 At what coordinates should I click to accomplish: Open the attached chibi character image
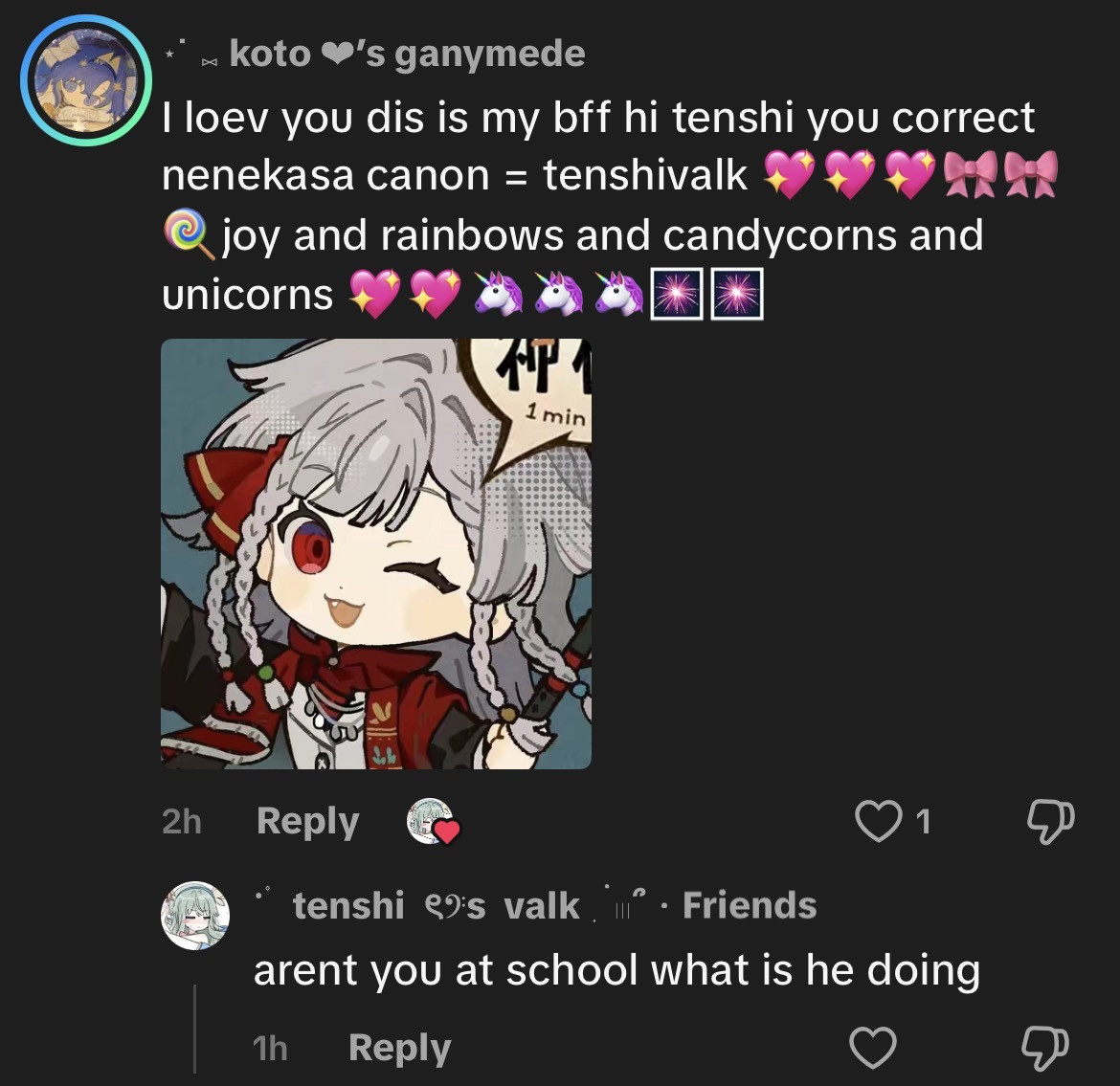click(x=375, y=553)
